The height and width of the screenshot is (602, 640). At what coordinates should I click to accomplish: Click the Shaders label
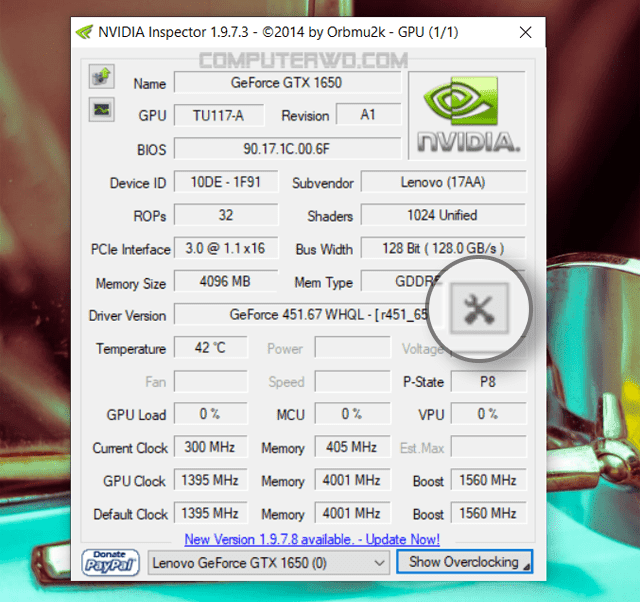[x=330, y=216]
